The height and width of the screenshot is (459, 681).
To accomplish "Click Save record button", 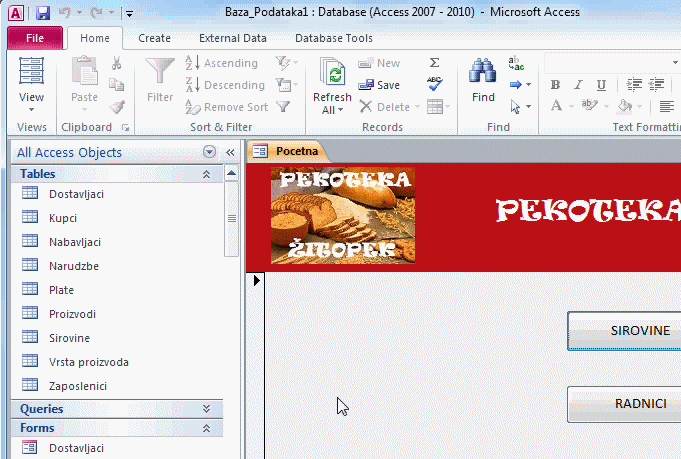I will tap(379, 85).
